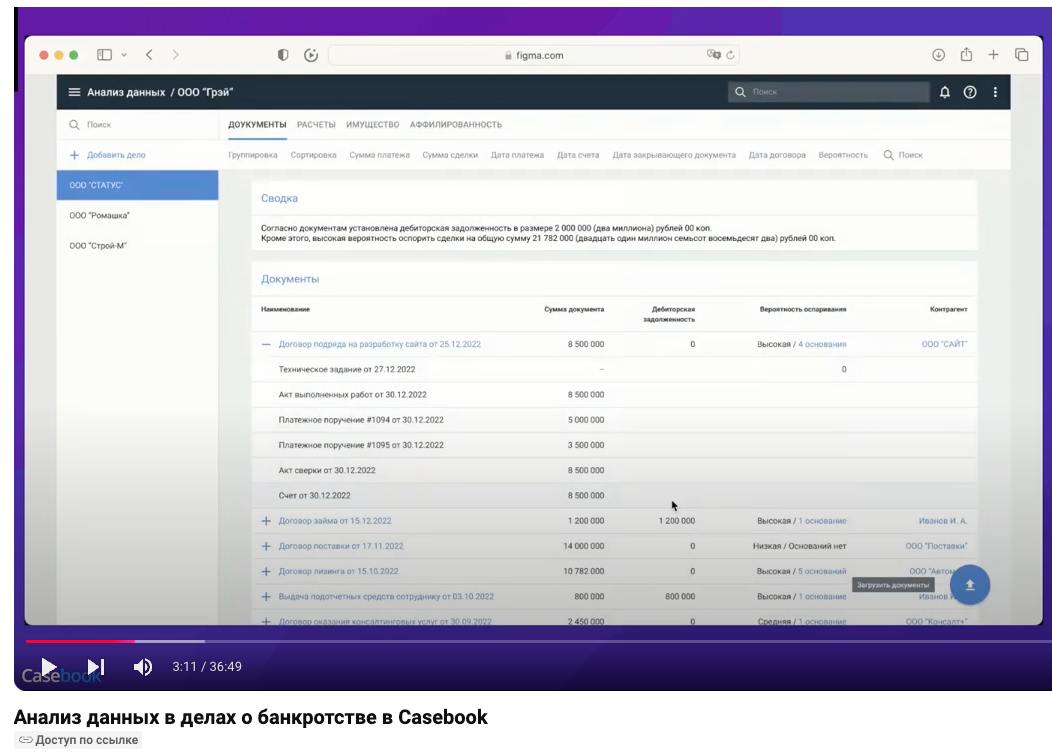Open the hamburger menu beside Анализ данных
This screenshot has height=756, width=1052.
point(74,92)
